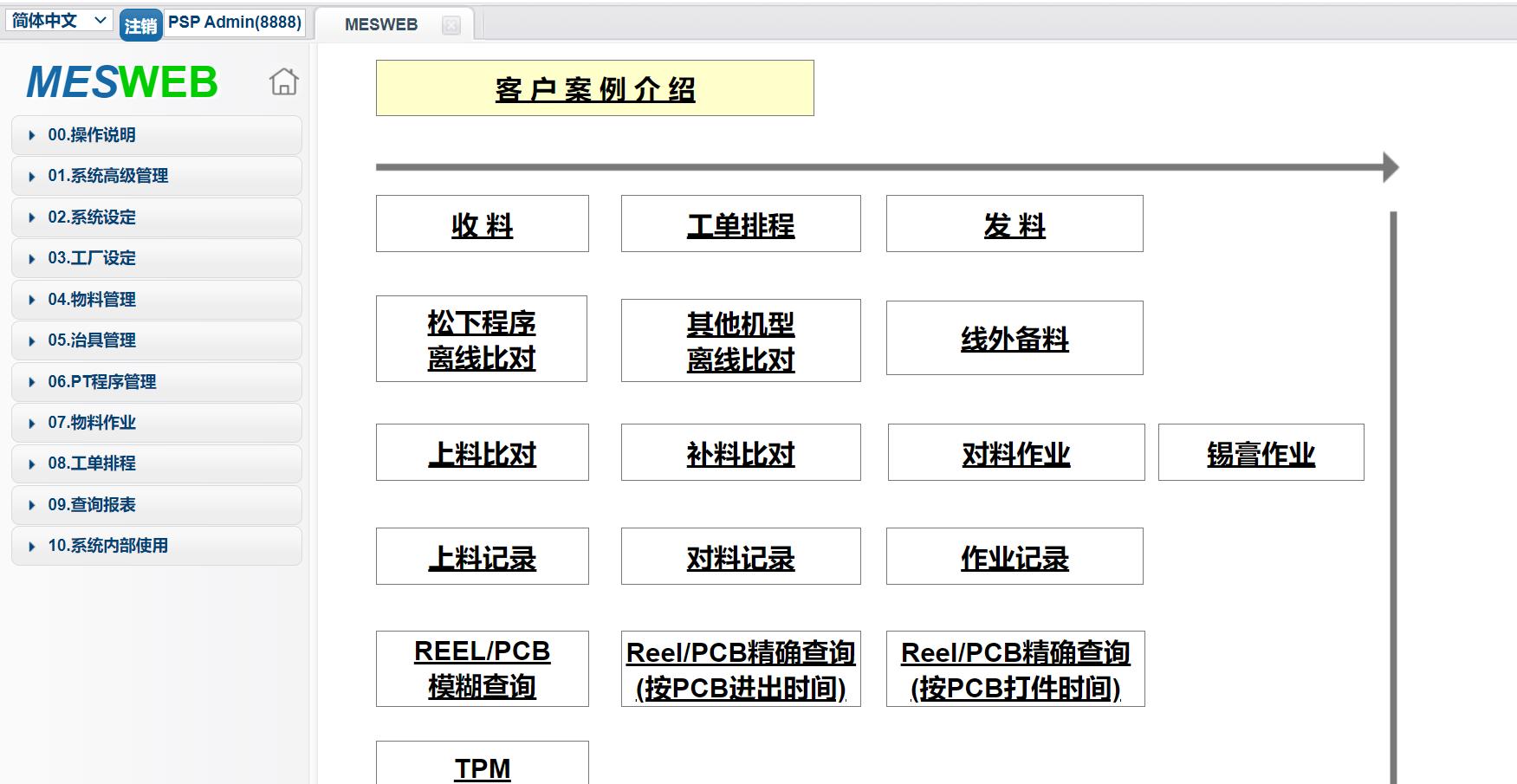Viewport: 1517px width, 784px height.
Task: Open 锡膏作业 link
Action: [x=1261, y=453]
